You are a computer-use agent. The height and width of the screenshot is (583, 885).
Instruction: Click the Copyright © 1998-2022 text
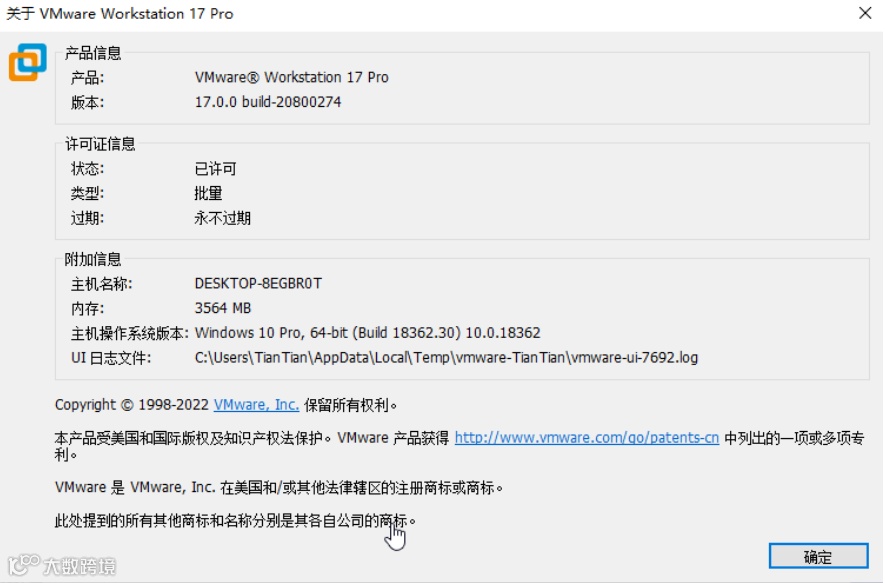[132, 405]
